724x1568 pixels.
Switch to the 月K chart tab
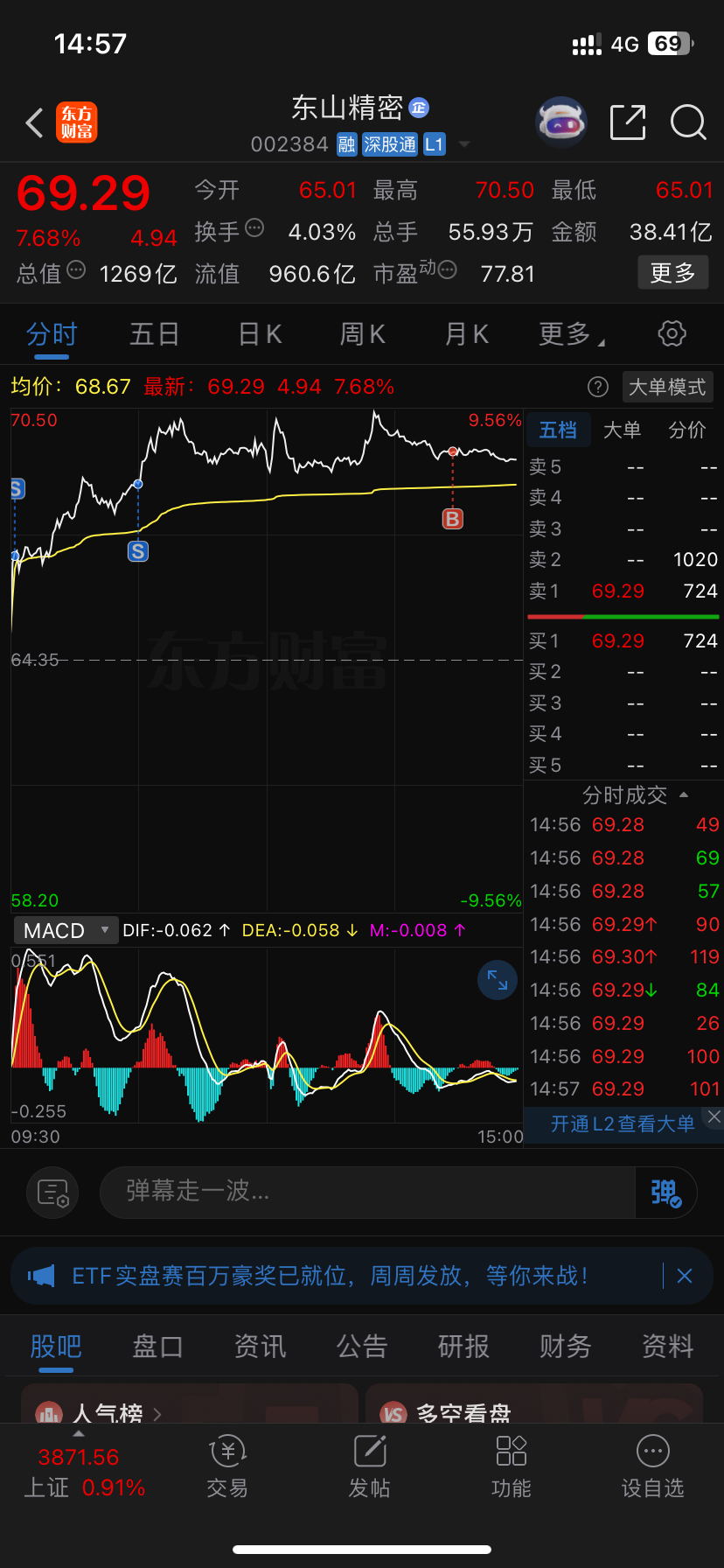[x=466, y=334]
